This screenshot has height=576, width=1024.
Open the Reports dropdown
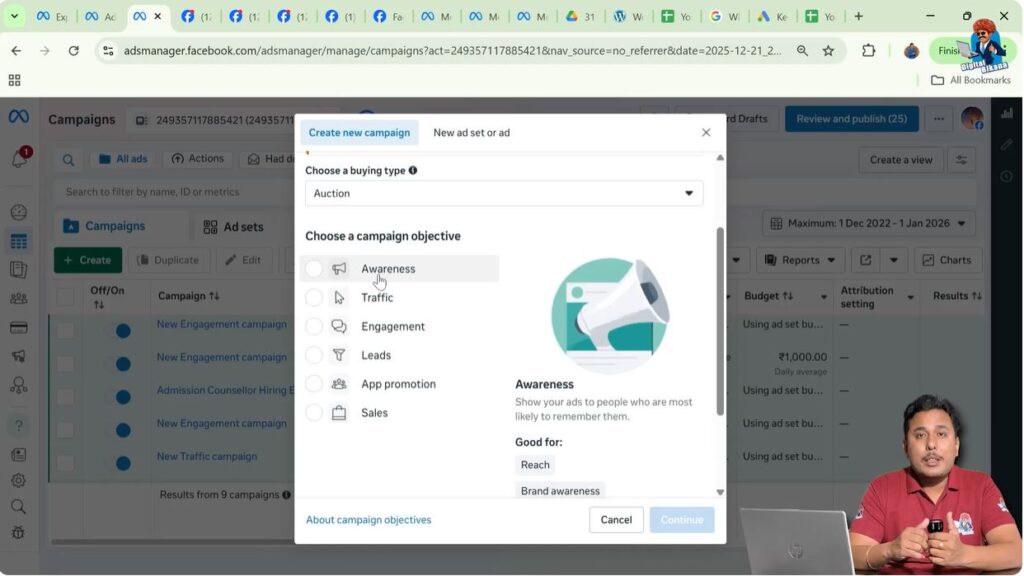pos(800,260)
